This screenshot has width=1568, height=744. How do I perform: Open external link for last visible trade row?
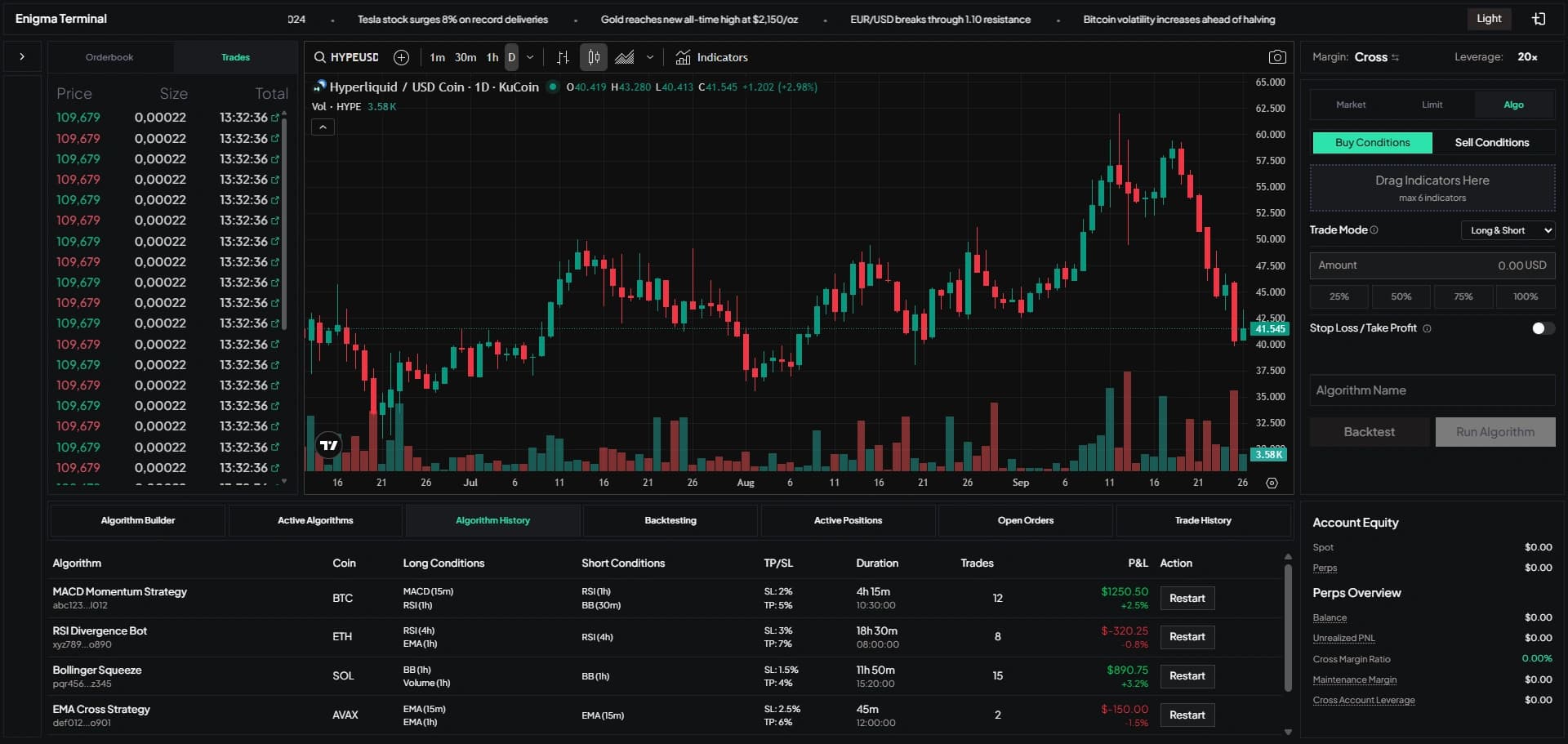(275, 468)
